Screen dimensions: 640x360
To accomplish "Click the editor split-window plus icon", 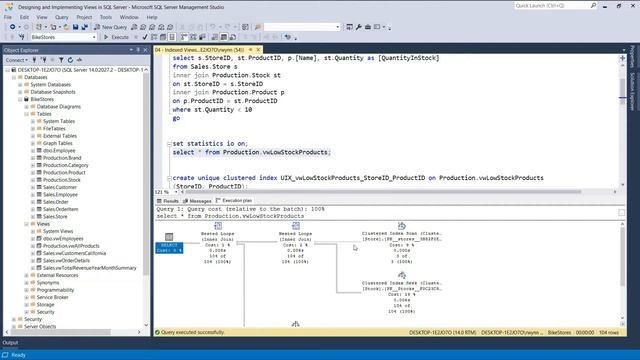I will pyautogui.click(x=622, y=58).
